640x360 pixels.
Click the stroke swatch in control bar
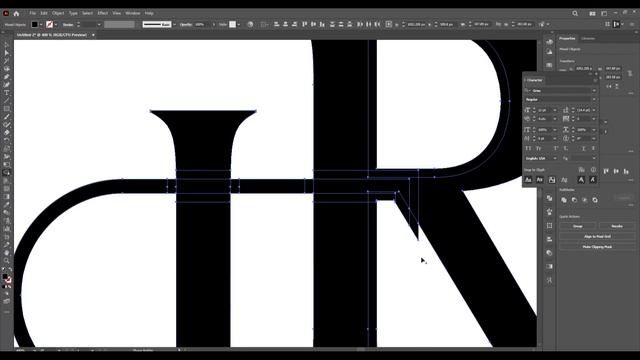coord(49,24)
